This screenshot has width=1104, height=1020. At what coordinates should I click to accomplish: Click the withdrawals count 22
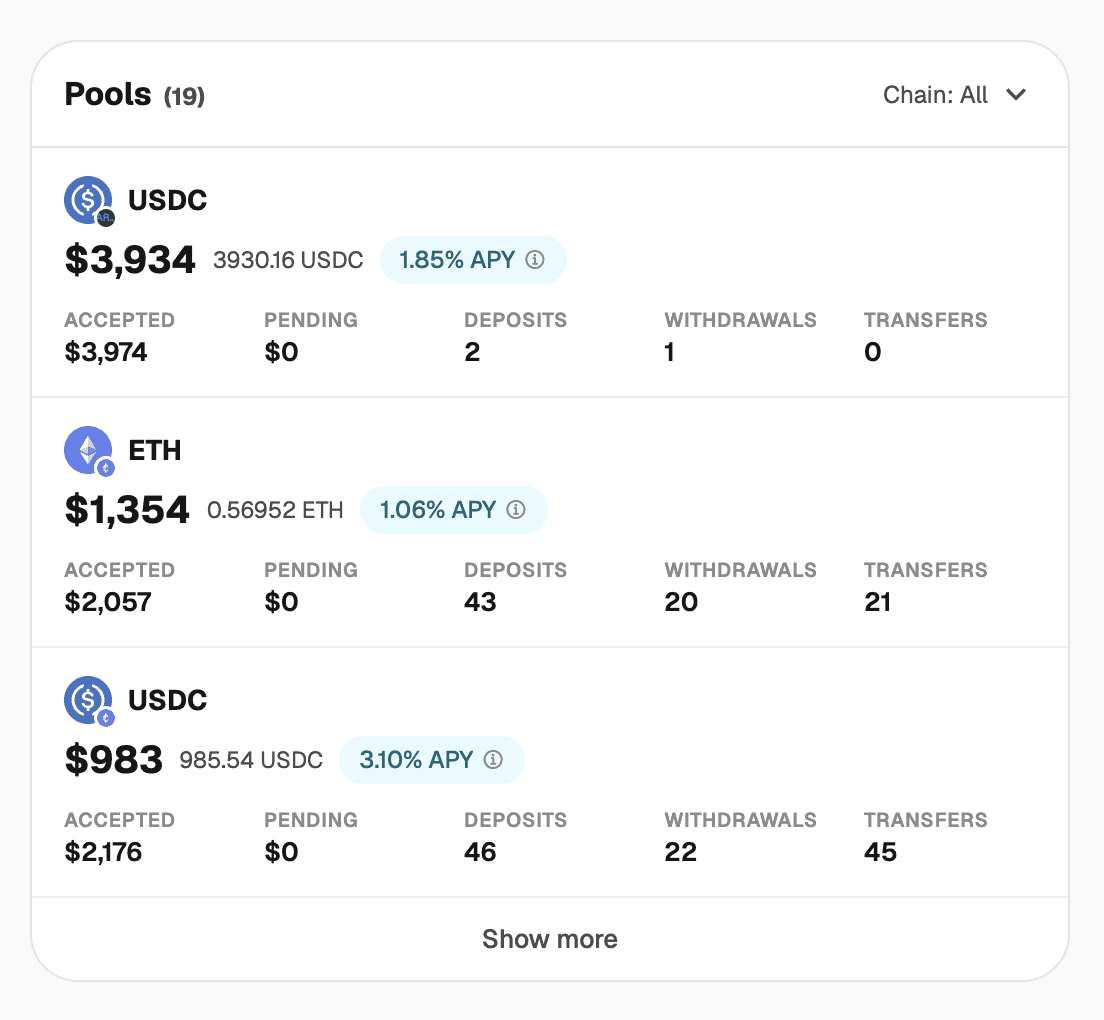(680, 852)
